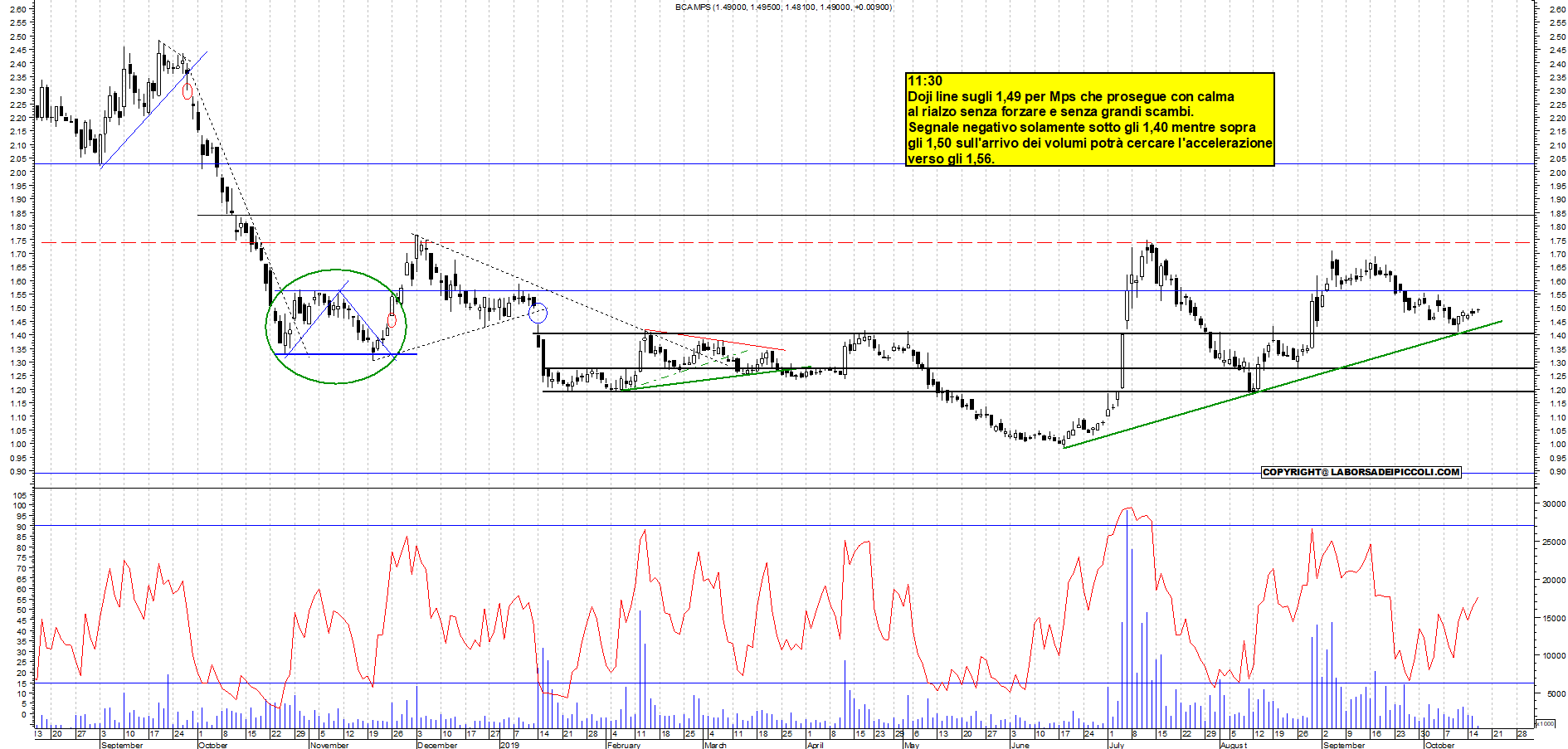Click the 10000 volume axis value

(x=1553, y=655)
